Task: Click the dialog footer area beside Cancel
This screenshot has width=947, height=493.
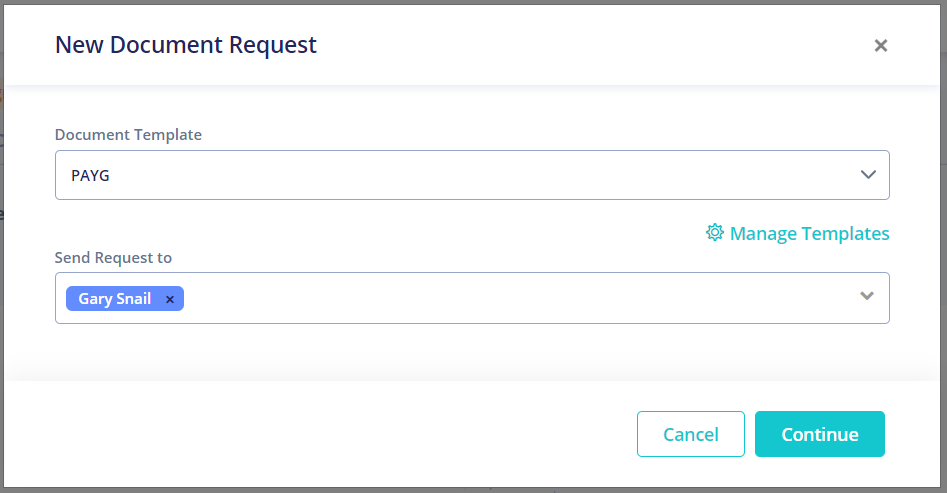Action: coord(320,434)
